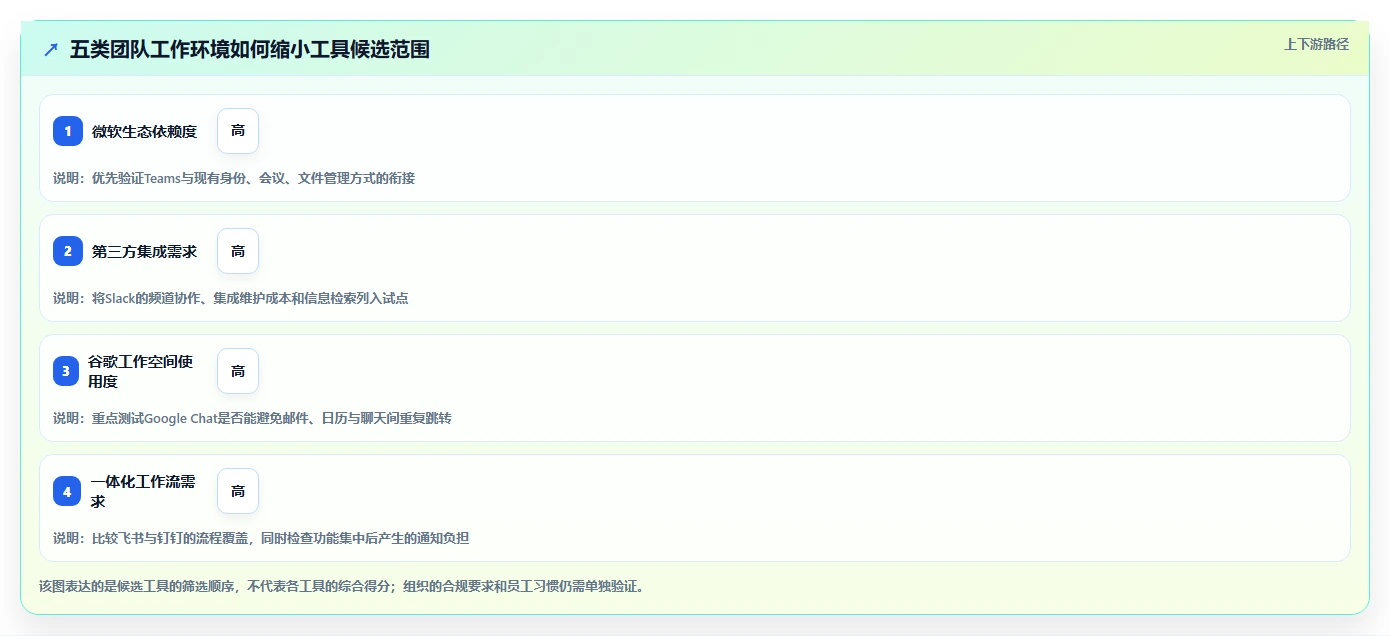1390x636 pixels.
Task: Click the 上下游路径 label
Action: point(1316,44)
